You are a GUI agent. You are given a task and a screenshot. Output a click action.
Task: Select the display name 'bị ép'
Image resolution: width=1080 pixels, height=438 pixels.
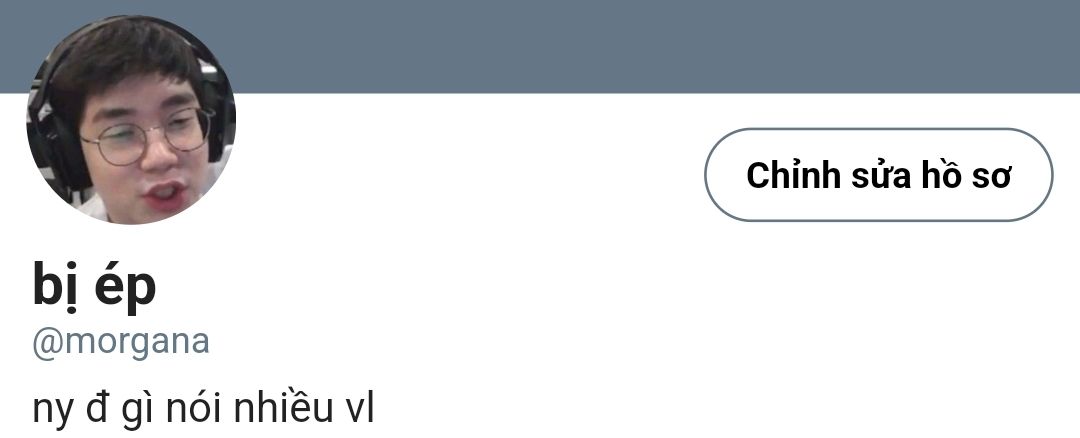[x=94, y=286]
